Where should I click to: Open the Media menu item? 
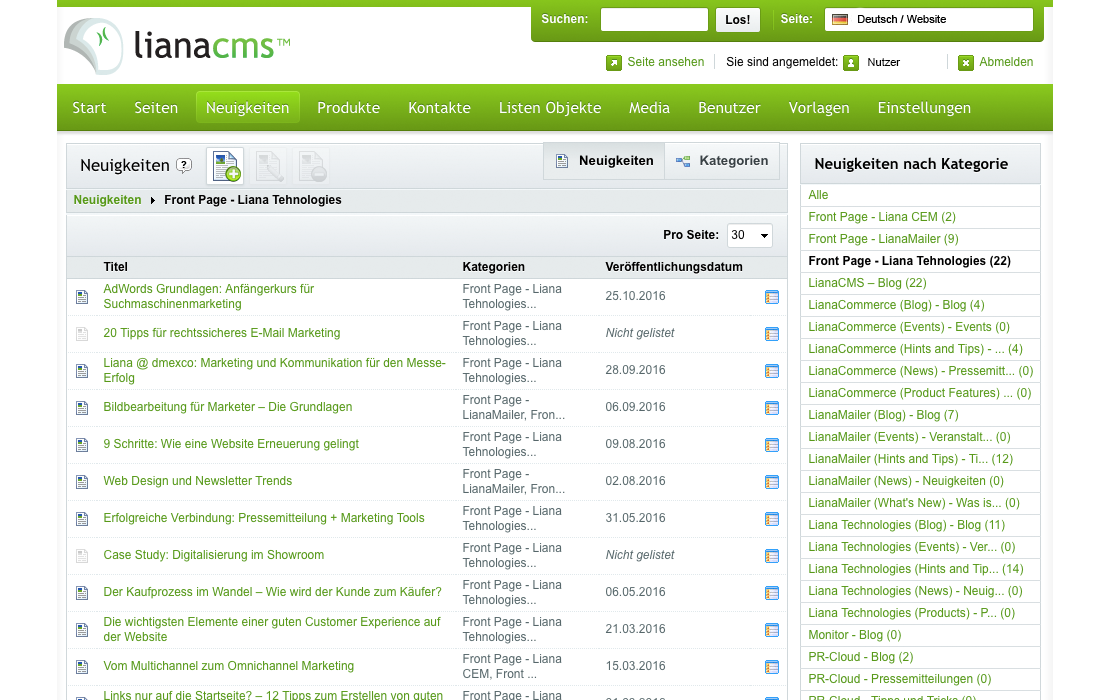pyautogui.click(x=649, y=108)
